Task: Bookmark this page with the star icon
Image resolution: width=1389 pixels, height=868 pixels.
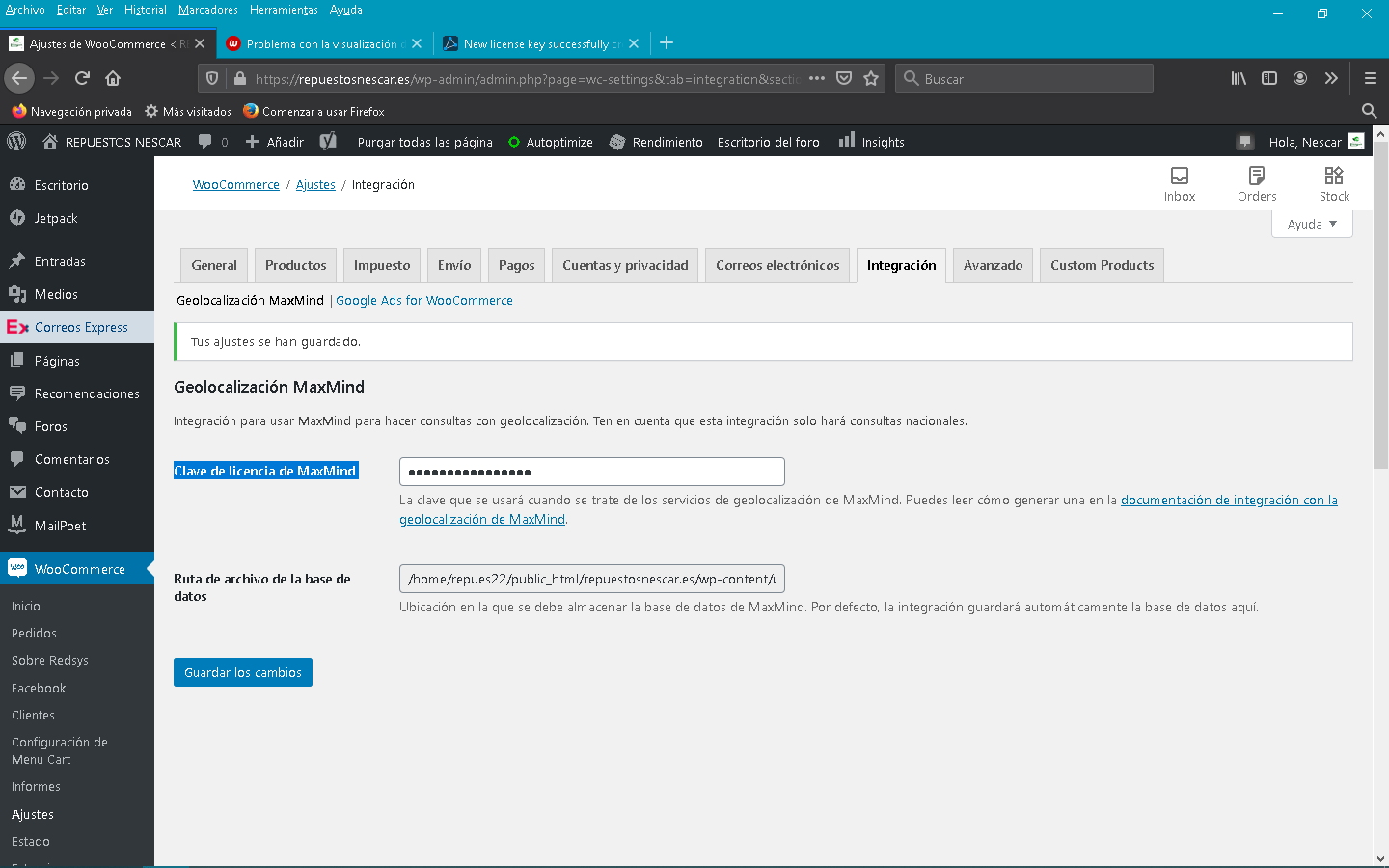Action: click(871, 78)
